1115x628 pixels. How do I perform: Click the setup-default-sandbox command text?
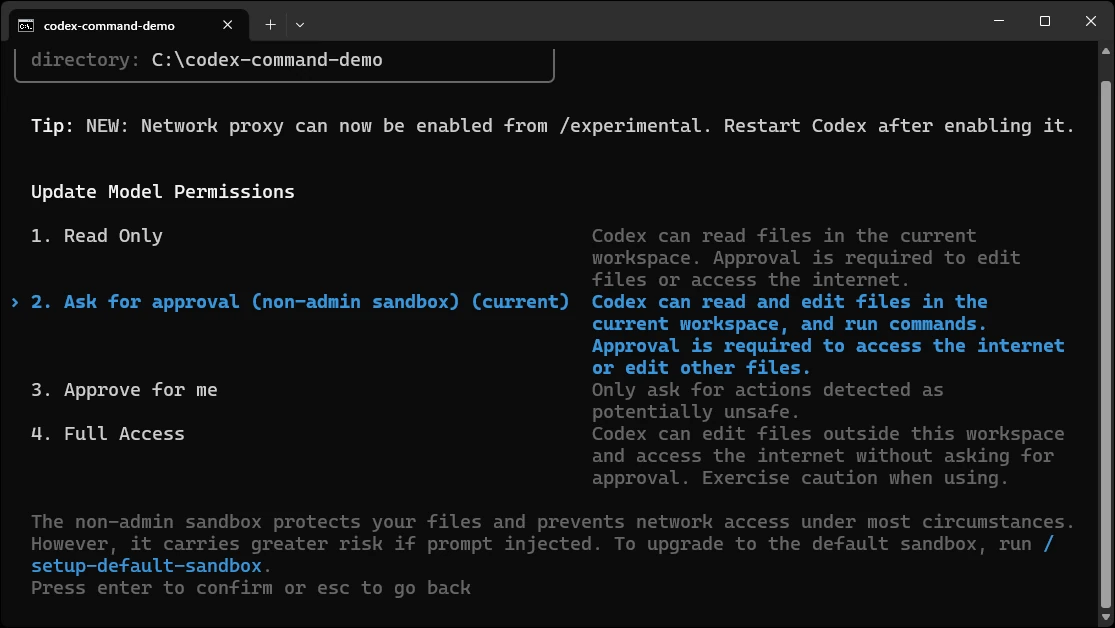pyautogui.click(x=146, y=565)
